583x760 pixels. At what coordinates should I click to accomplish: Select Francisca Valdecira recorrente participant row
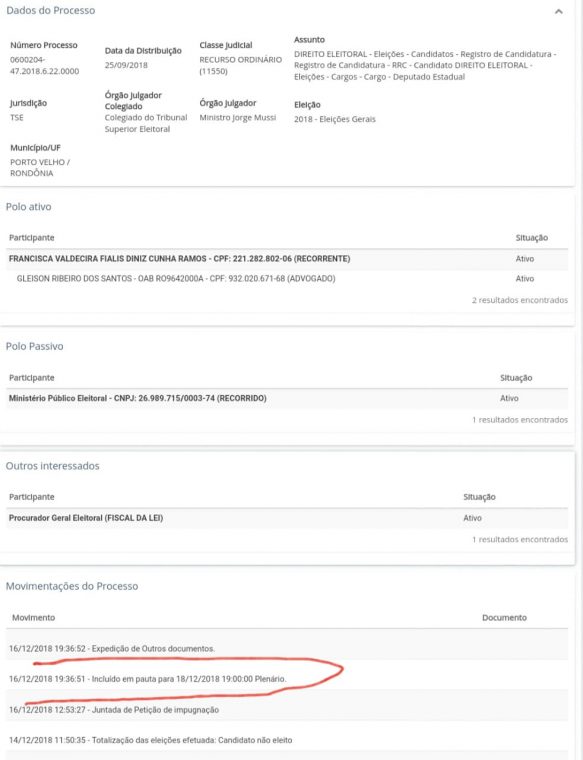[287, 259]
